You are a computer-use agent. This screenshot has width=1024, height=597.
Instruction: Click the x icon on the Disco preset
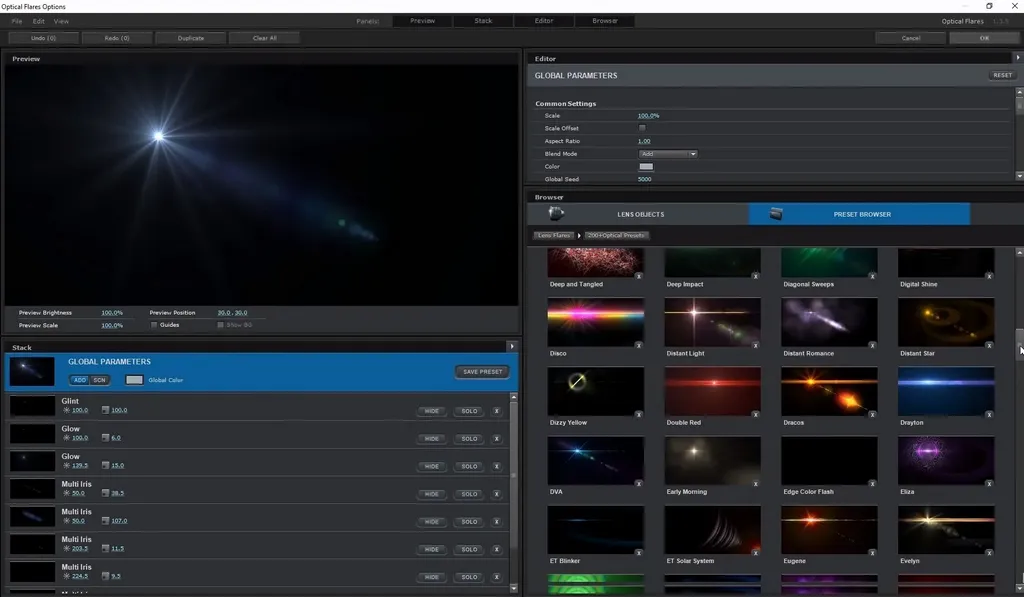click(639, 345)
